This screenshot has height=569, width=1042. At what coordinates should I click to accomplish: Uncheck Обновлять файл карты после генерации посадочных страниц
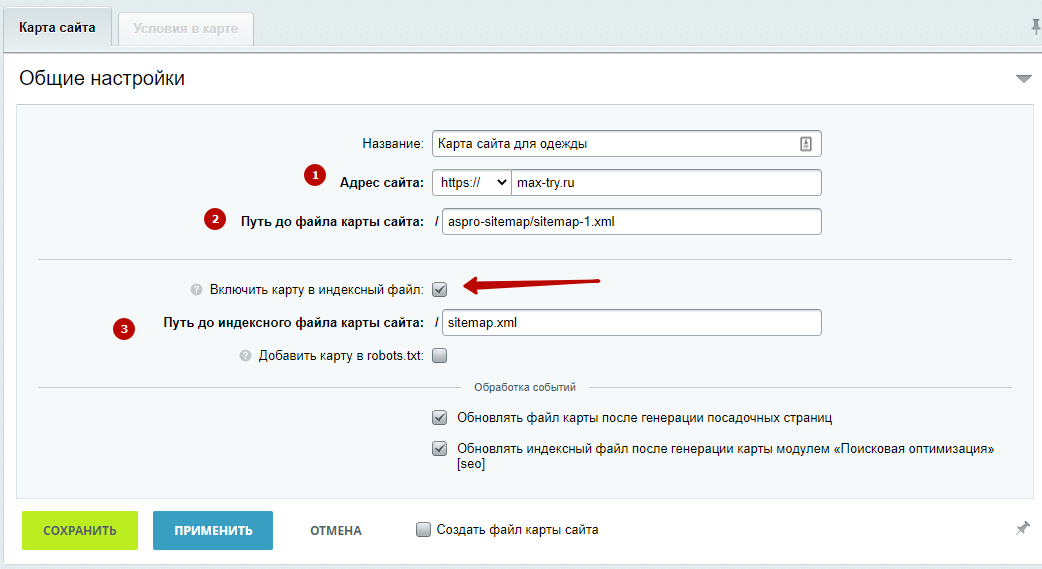click(x=440, y=417)
